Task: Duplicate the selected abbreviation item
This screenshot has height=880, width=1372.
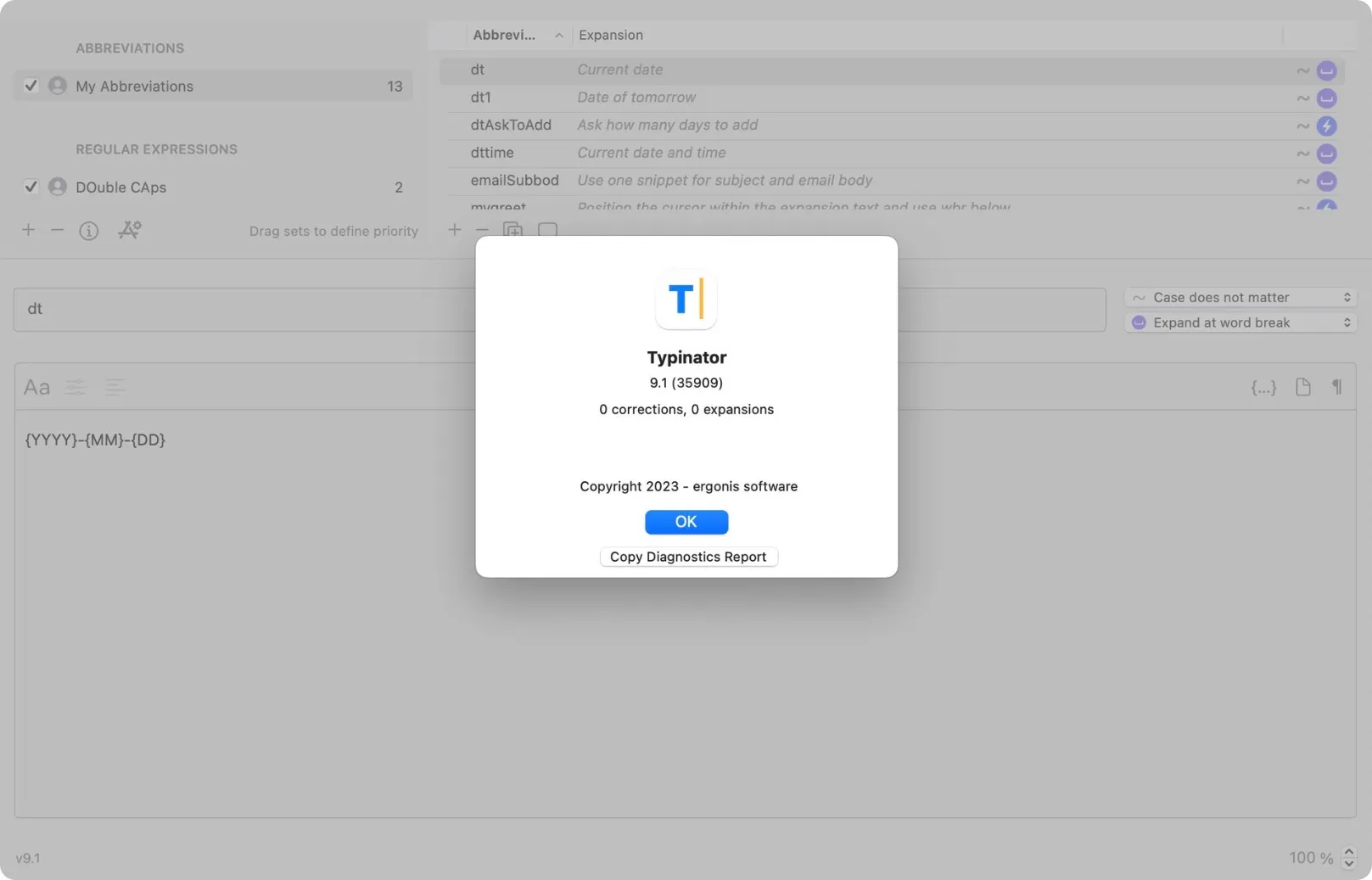Action: (513, 230)
